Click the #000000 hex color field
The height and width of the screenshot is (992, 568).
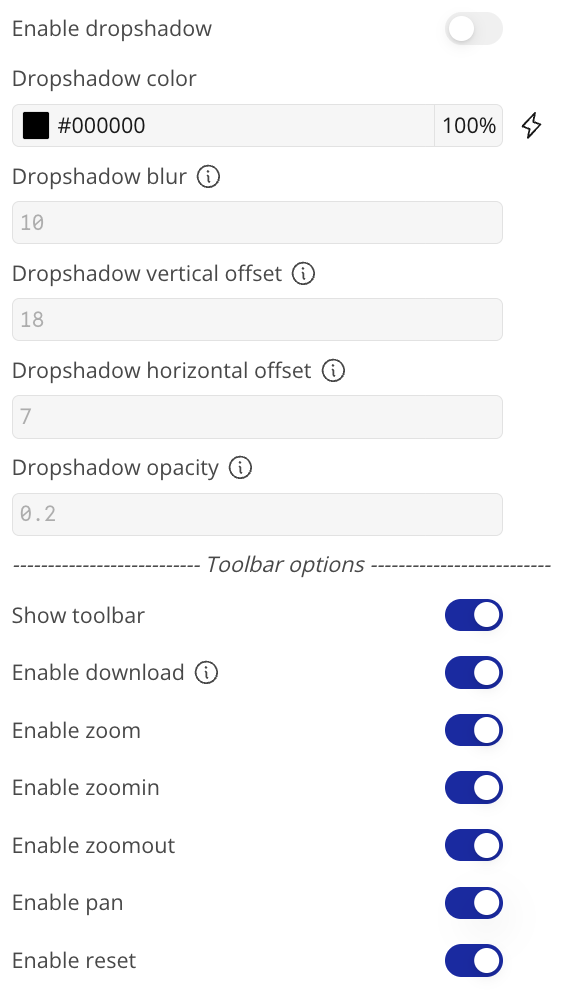pos(243,125)
